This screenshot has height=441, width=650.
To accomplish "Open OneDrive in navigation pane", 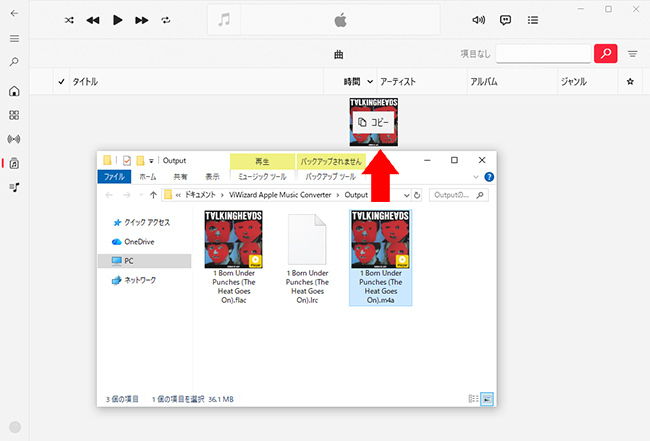I will coord(139,242).
